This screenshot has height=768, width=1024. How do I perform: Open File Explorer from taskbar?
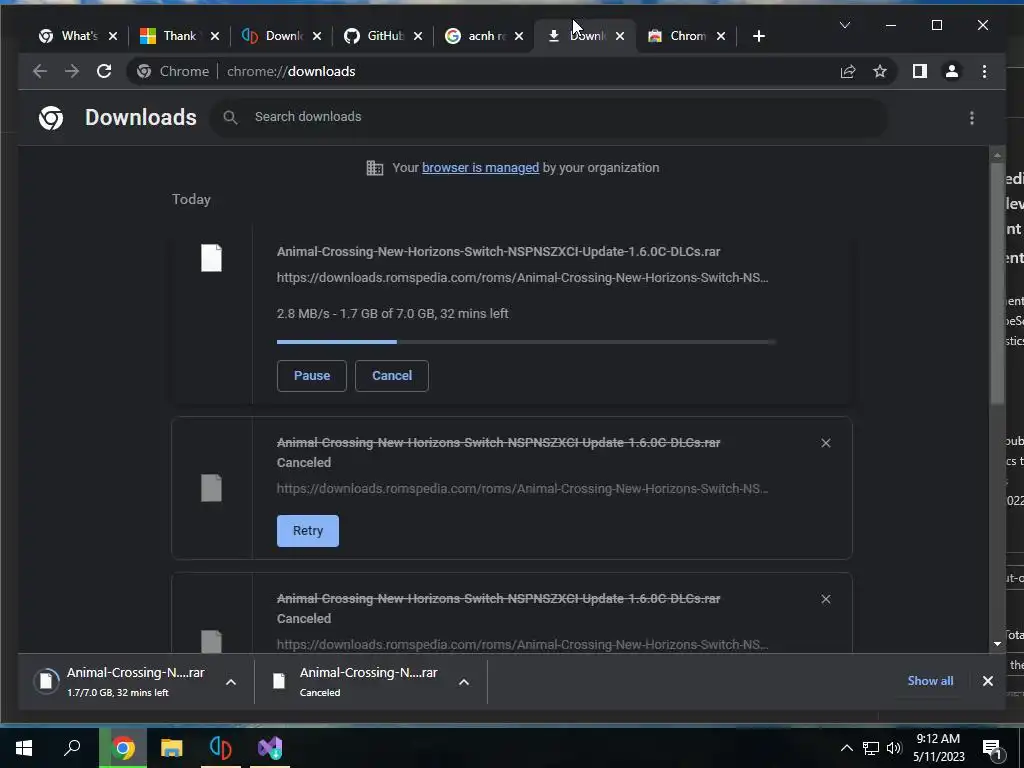click(x=172, y=748)
